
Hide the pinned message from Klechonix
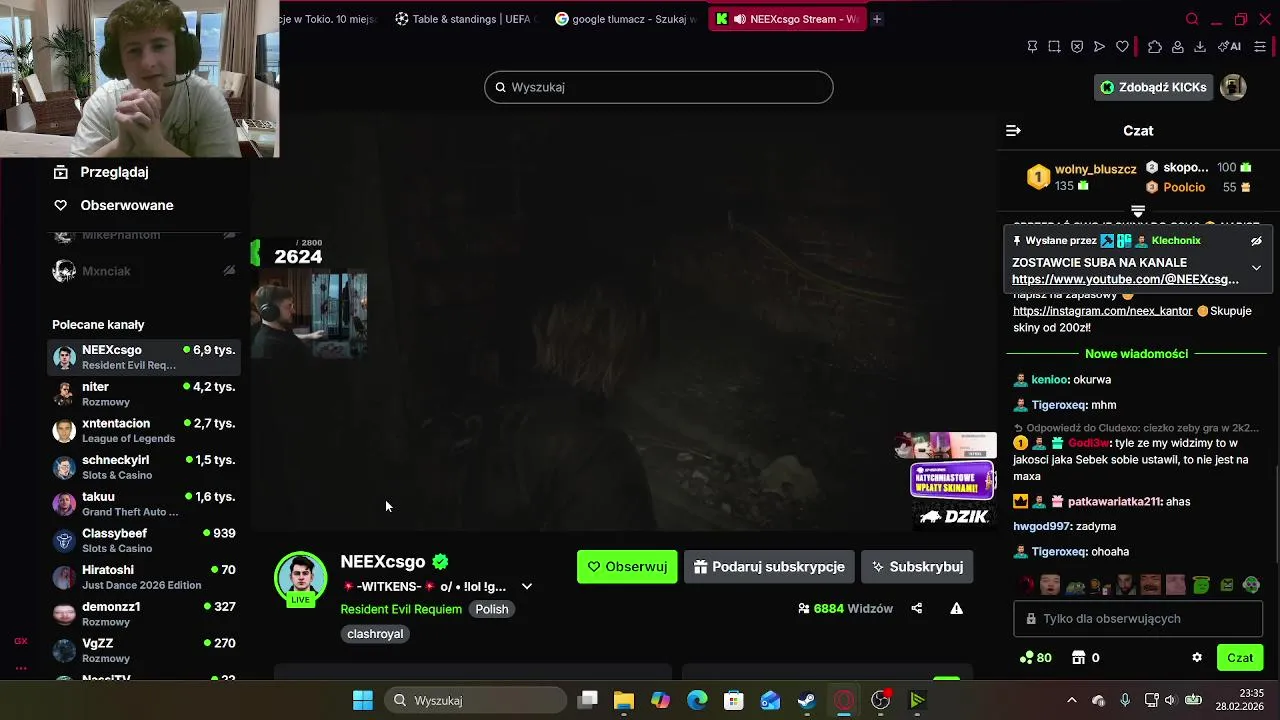click(1256, 241)
